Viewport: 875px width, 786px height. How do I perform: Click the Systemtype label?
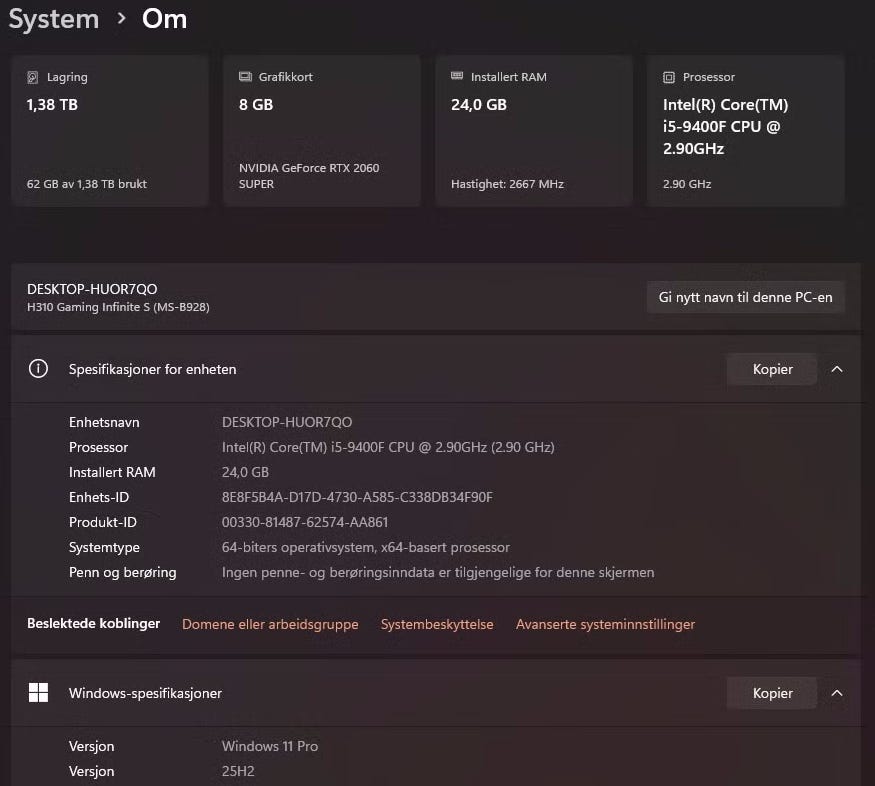(104, 547)
